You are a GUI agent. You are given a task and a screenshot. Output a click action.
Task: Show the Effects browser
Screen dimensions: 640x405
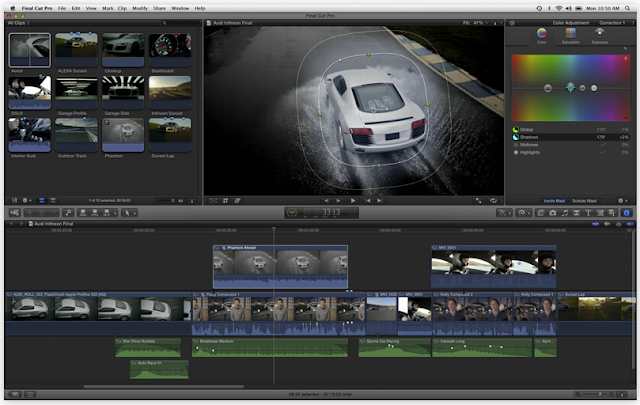541,213
